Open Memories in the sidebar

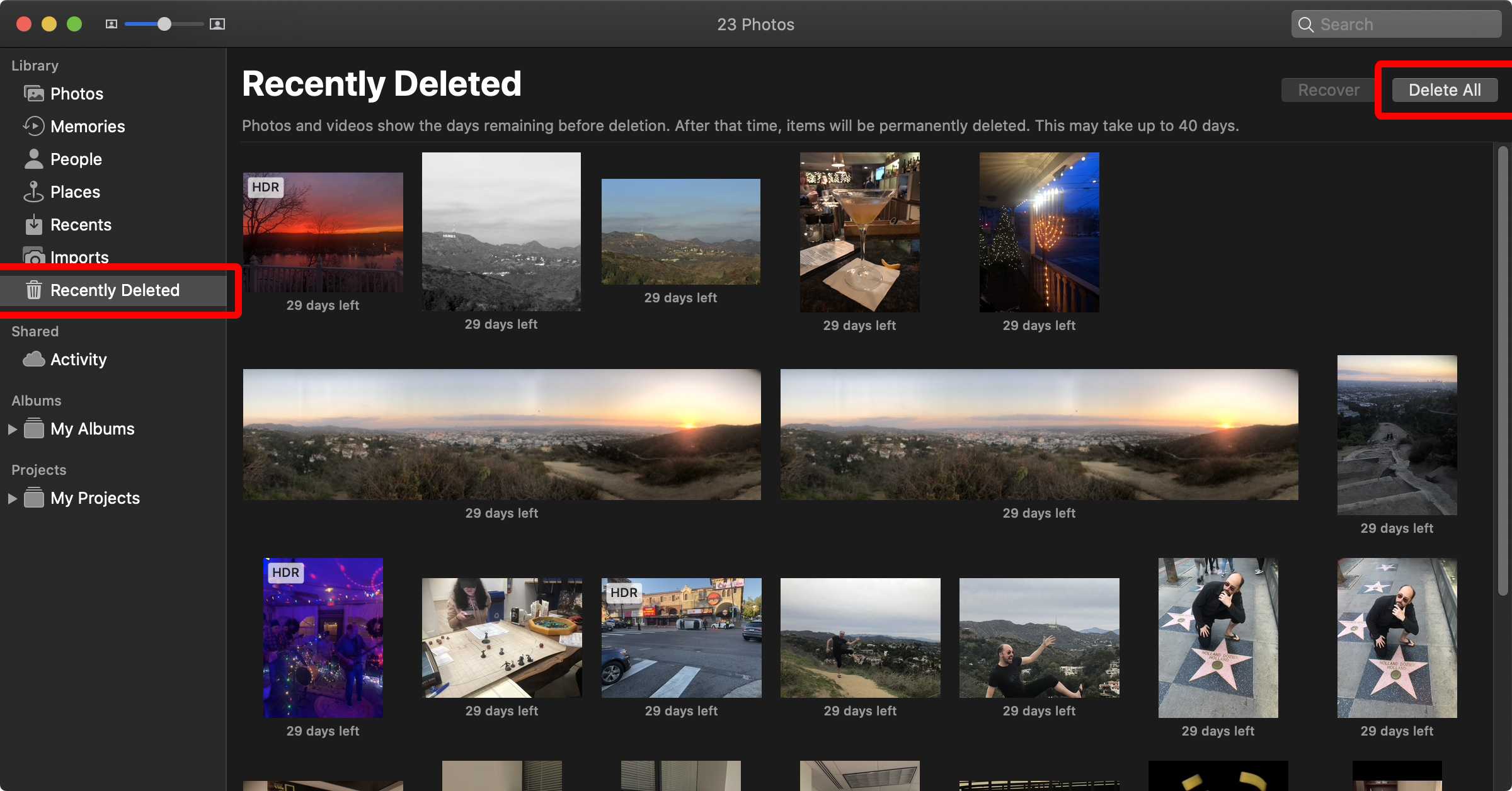click(113, 127)
